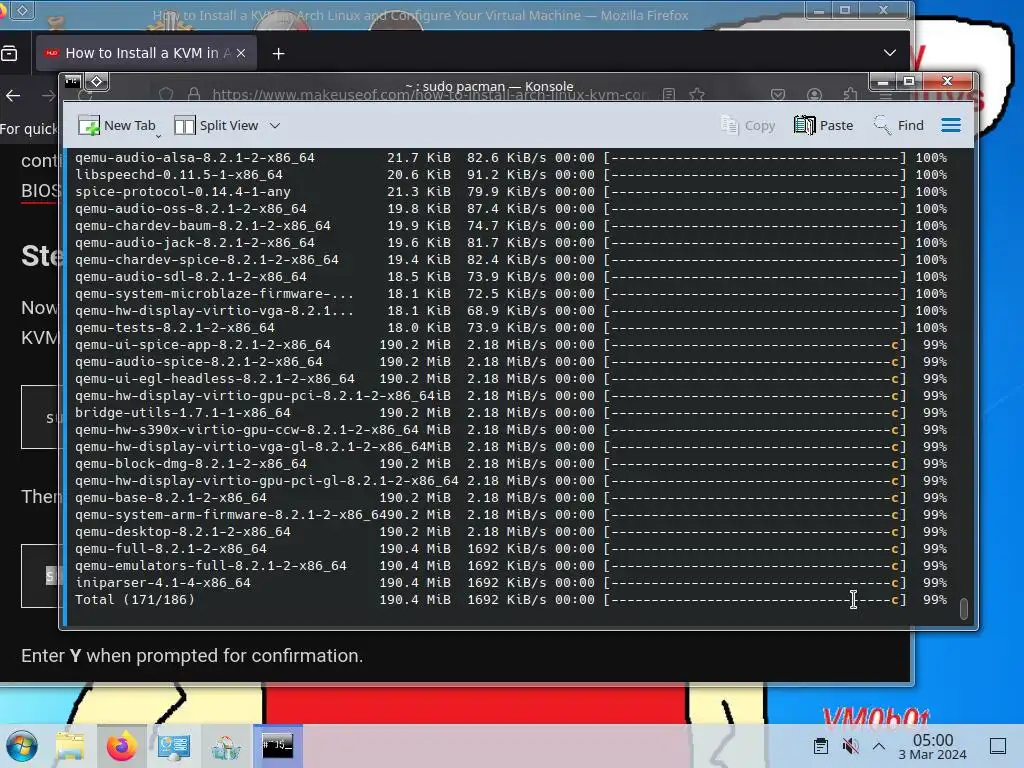Screen dimensions: 1024x768
Task: Unmute the audio volume tray icon
Action: pos(850,746)
